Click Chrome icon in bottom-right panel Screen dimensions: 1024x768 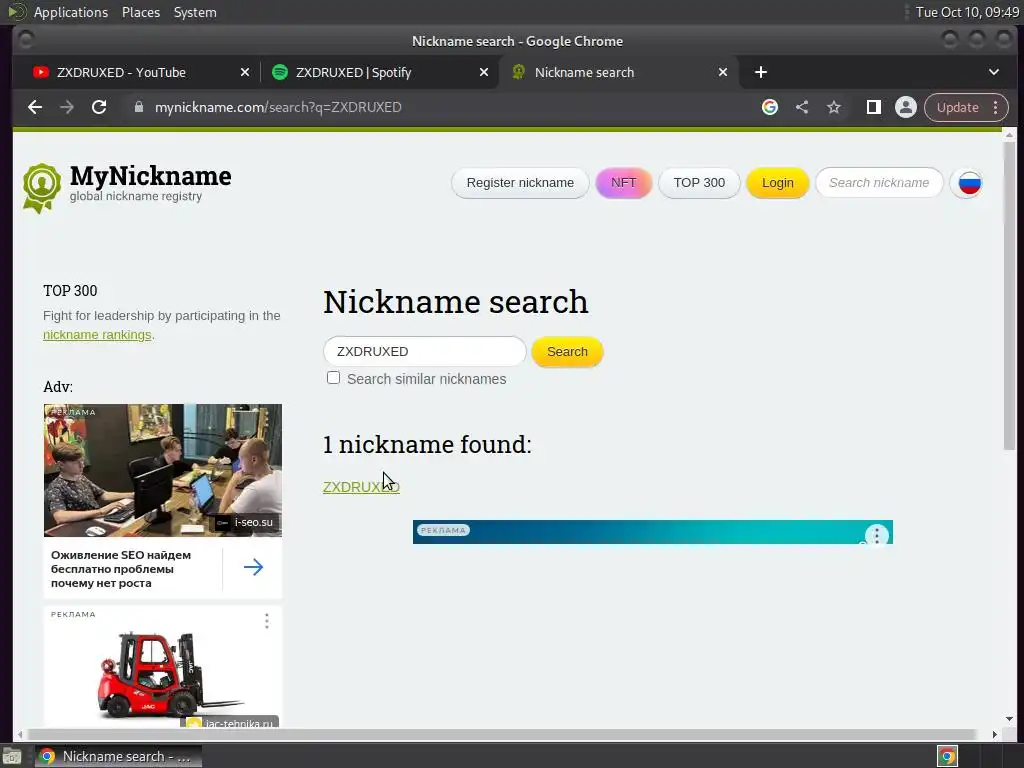click(x=947, y=756)
